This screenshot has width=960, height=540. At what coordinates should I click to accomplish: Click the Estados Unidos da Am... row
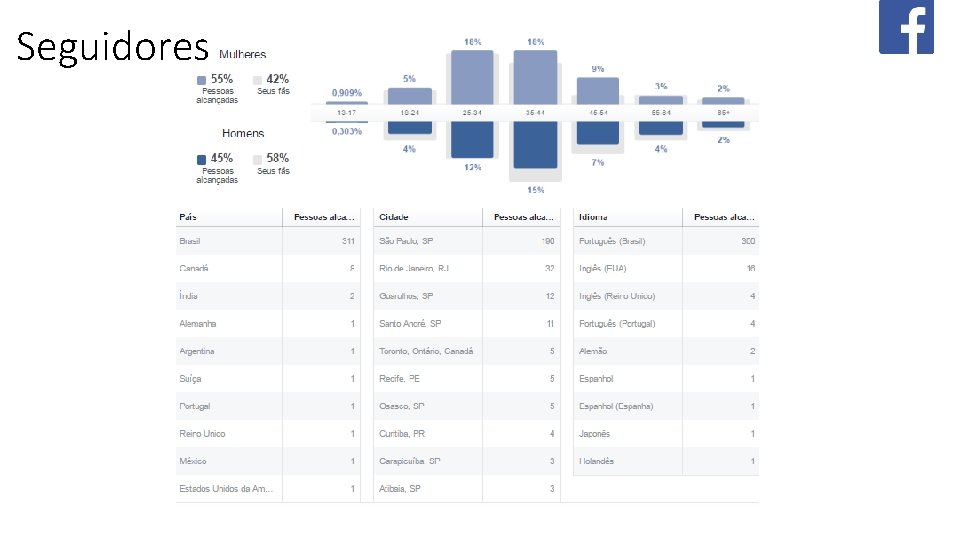pos(268,488)
